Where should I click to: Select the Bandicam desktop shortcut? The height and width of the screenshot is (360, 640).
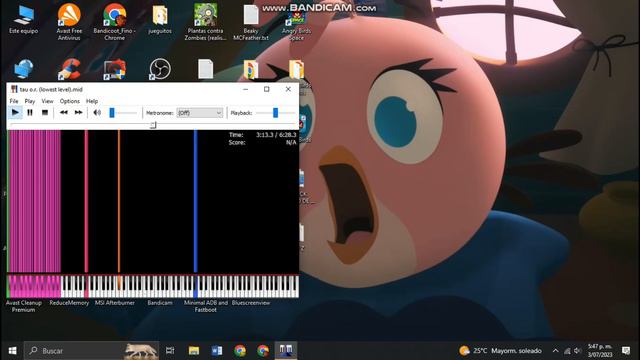160,303
